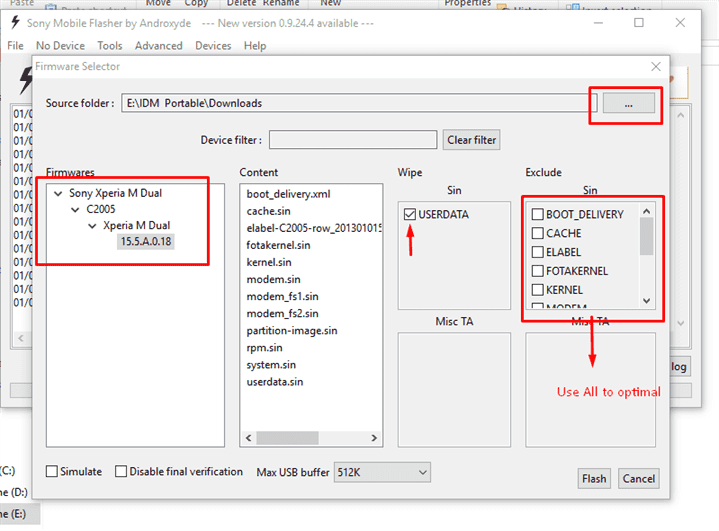Select modem_fs1.sin in Content list
The height and width of the screenshot is (531, 719).
(282, 296)
